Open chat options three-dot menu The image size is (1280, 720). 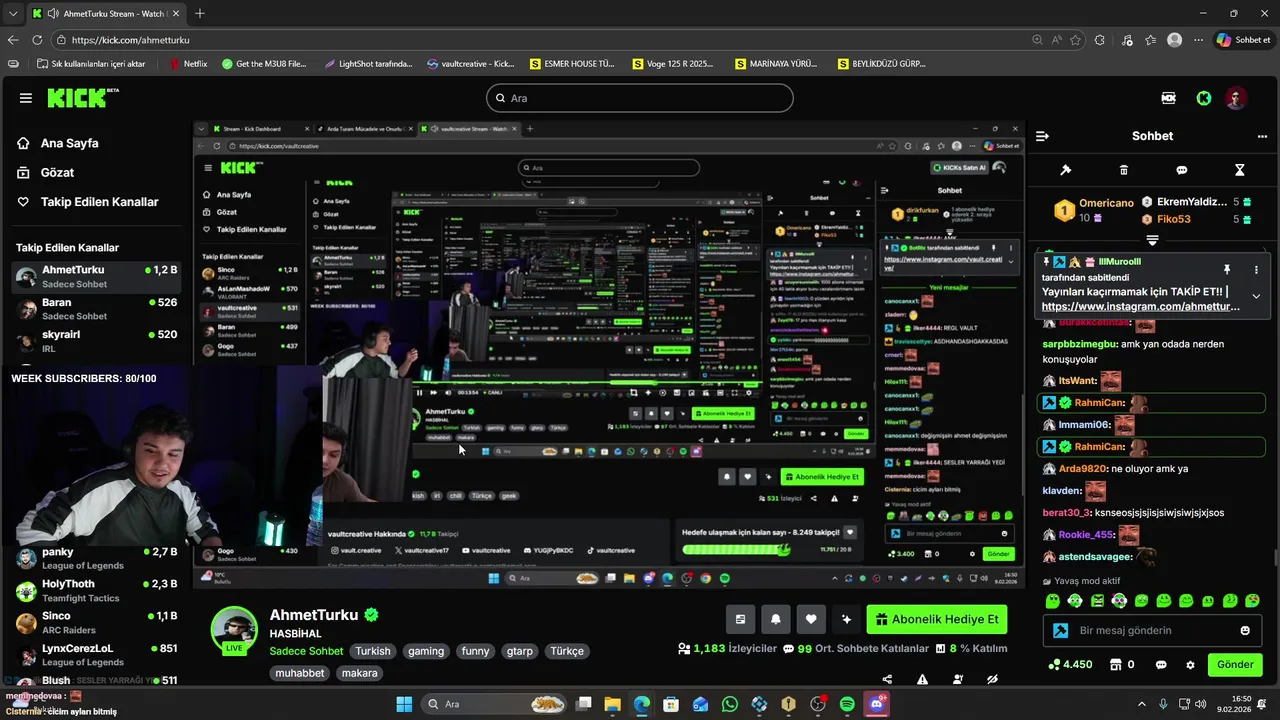click(x=1262, y=136)
